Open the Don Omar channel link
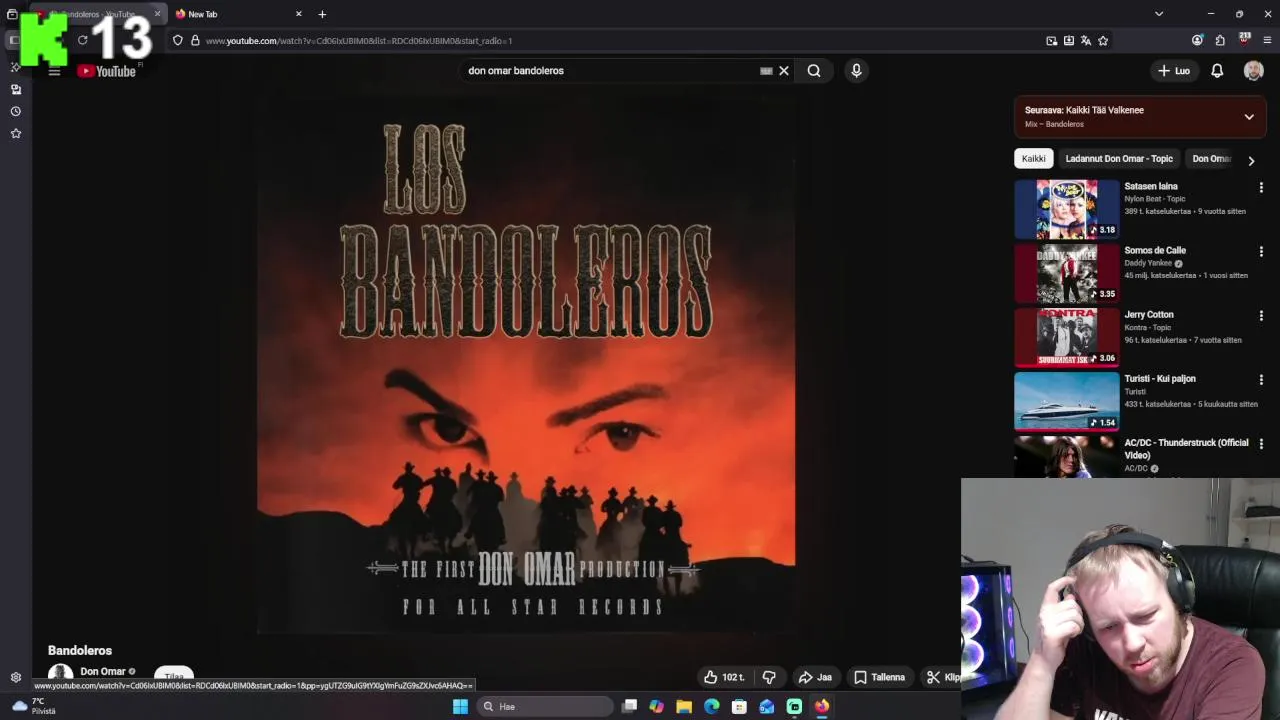This screenshot has height=720, width=1280. click(x=103, y=671)
